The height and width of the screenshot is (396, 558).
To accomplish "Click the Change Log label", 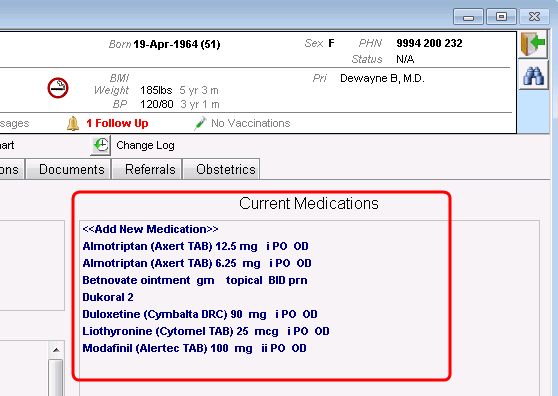I will (x=145, y=145).
